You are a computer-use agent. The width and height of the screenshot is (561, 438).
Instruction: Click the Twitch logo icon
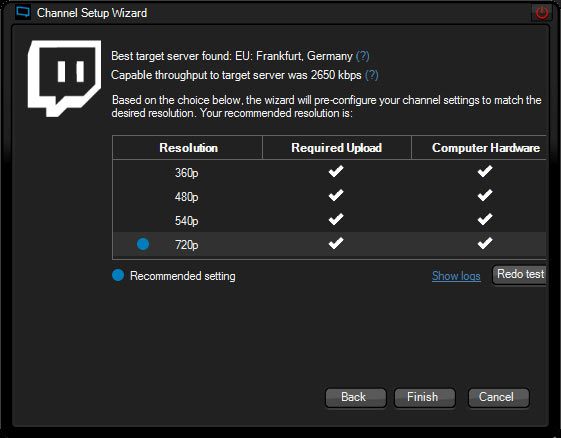click(x=64, y=78)
